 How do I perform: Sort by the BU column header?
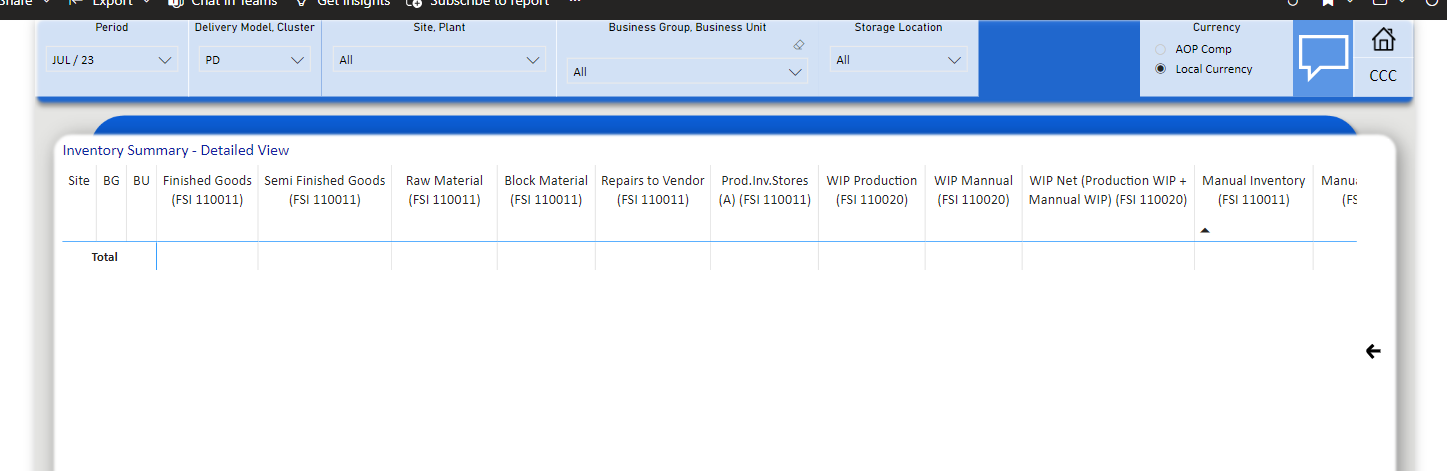(x=141, y=181)
